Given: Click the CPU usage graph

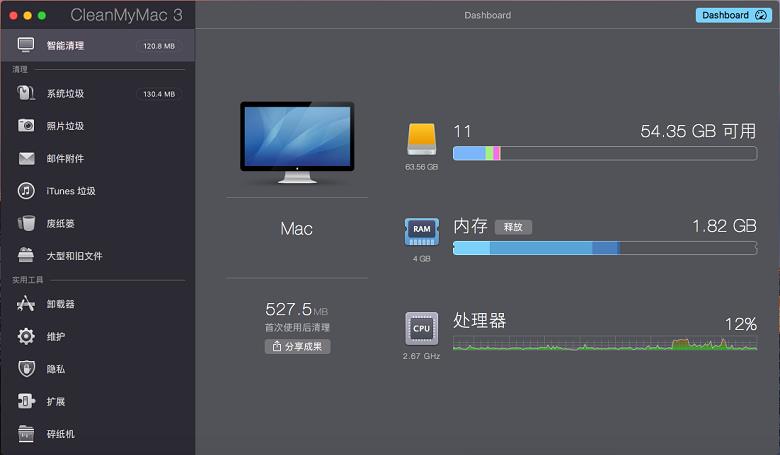Looking at the screenshot, I should pyautogui.click(x=605, y=344).
